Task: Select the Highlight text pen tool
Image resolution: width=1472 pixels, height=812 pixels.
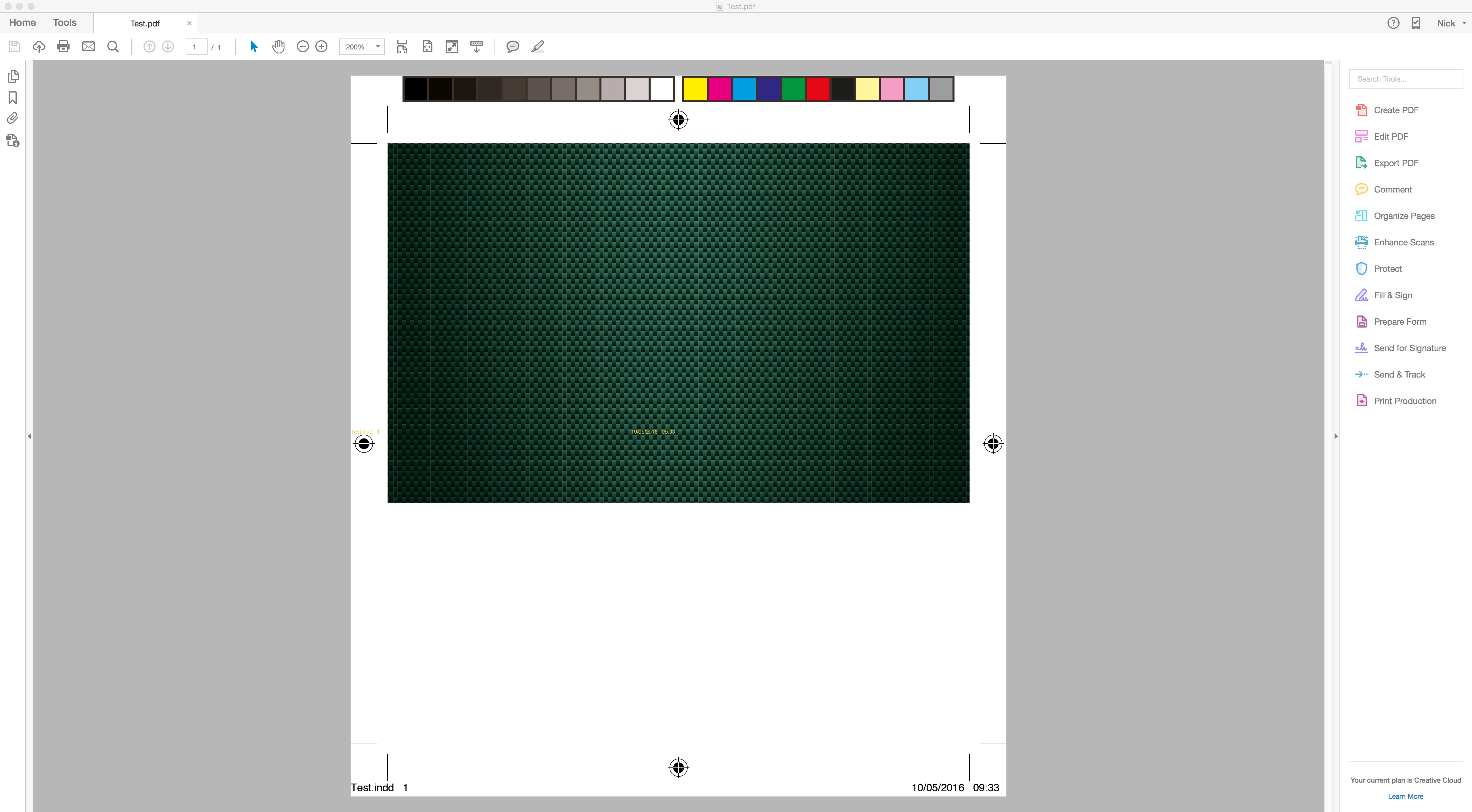Action: pyautogui.click(x=537, y=47)
